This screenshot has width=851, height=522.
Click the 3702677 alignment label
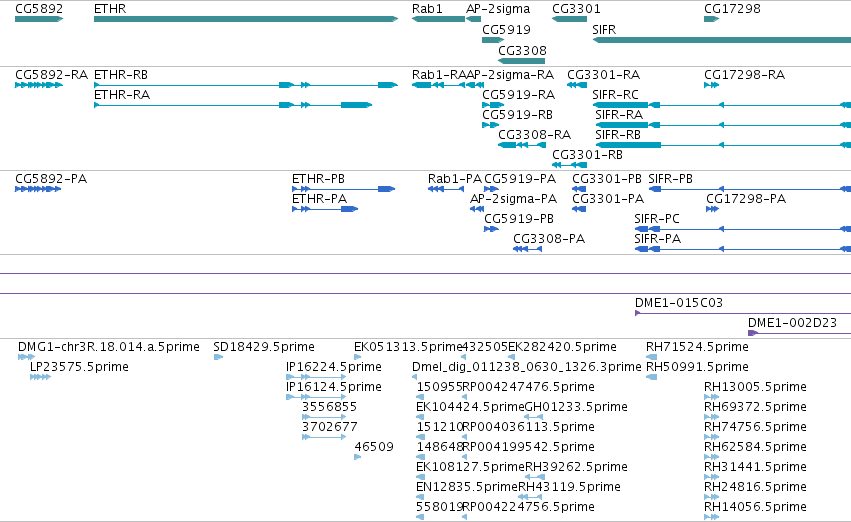329,427
